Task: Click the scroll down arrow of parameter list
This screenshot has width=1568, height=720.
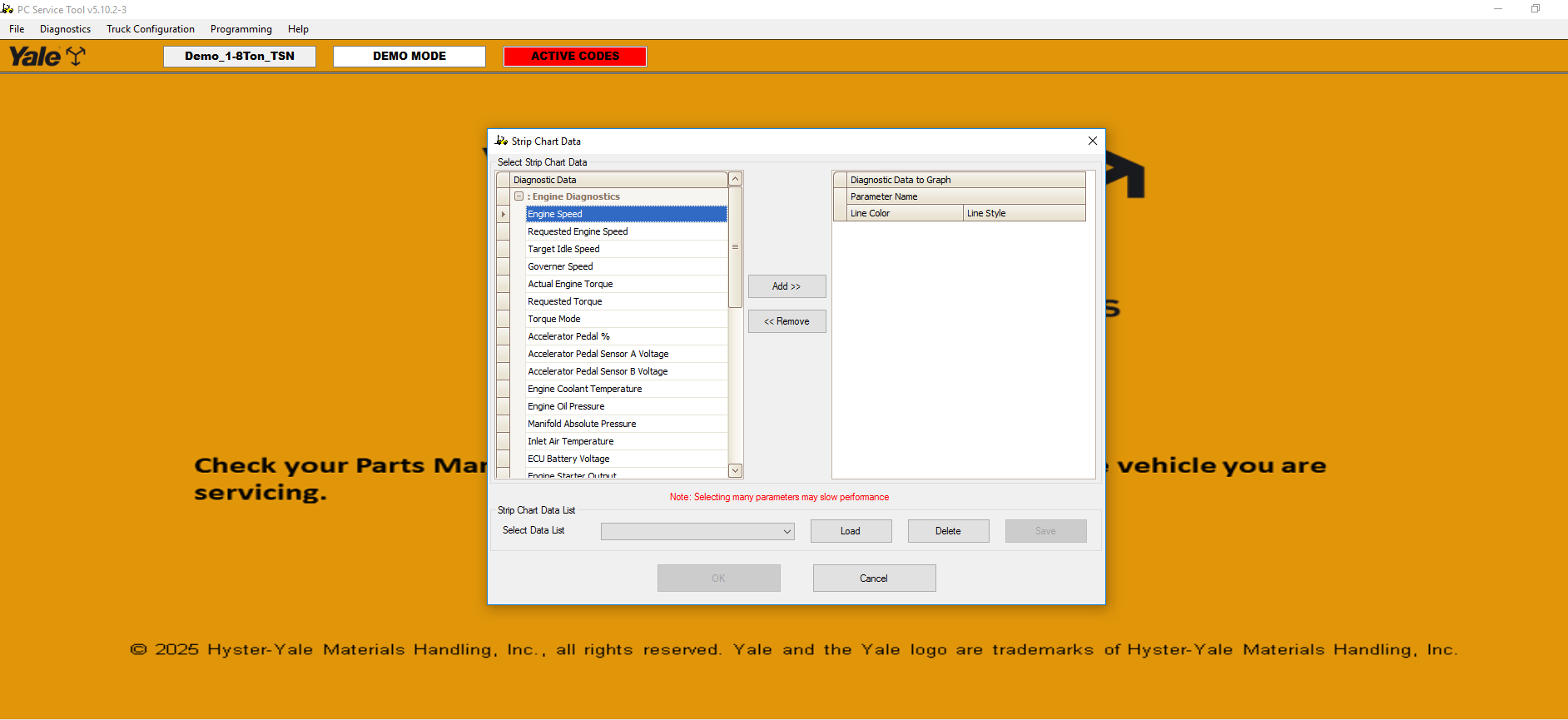Action: click(735, 470)
